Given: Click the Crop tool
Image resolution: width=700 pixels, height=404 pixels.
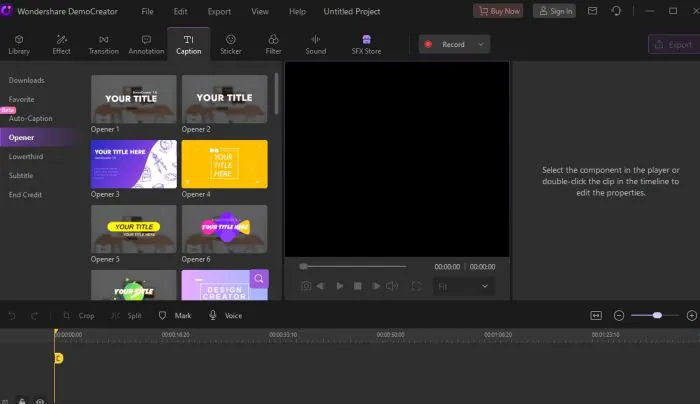Looking at the screenshot, I should [79, 316].
